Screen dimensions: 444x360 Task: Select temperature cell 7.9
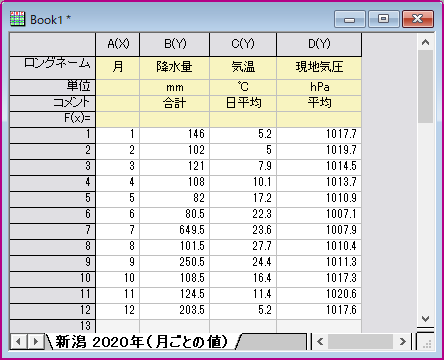(243, 167)
